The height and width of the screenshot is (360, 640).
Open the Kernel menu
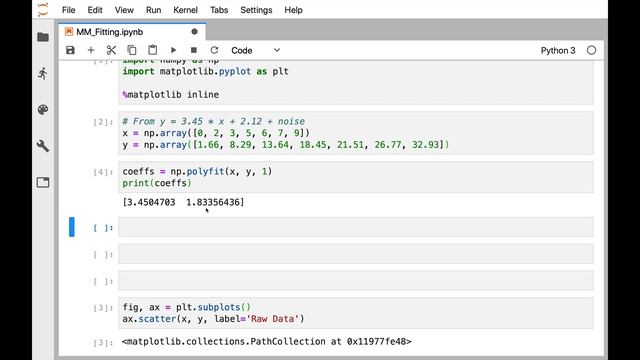pyautogui.click(x=185, y=10)
